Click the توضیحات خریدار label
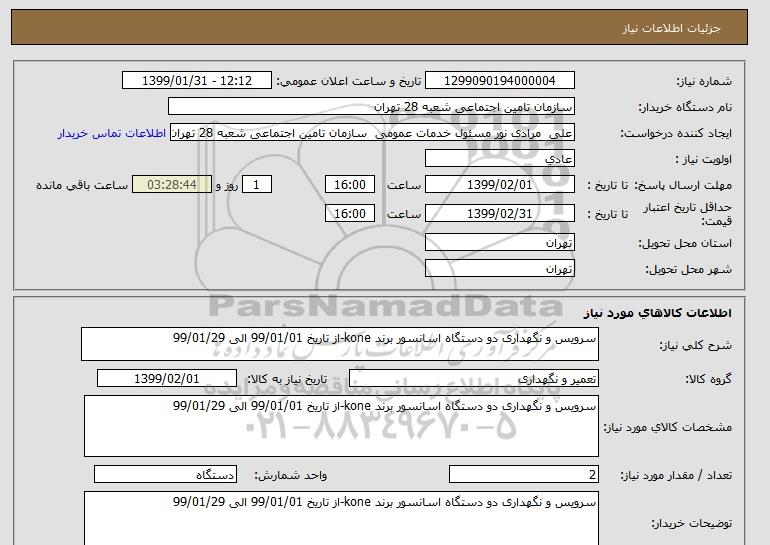Image resolution: width=770 pixels, height=545 pixels. click(691, 524)
